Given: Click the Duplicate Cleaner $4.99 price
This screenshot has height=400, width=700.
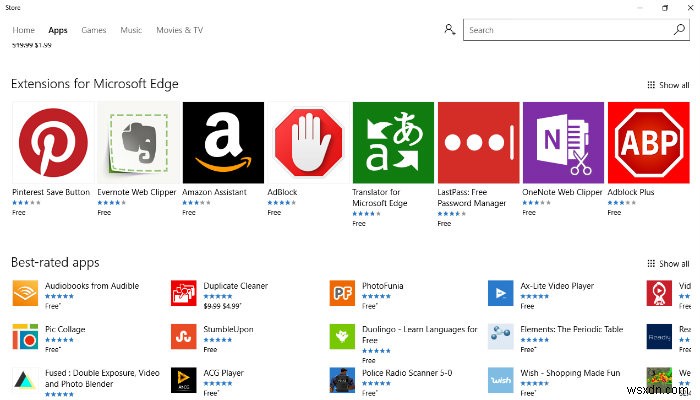Looking at the screenshot, I should pyautogui.click(x=232, y=306).
